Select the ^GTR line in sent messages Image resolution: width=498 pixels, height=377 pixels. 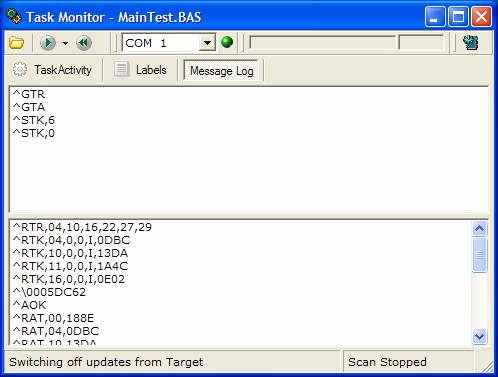[29, 94]
